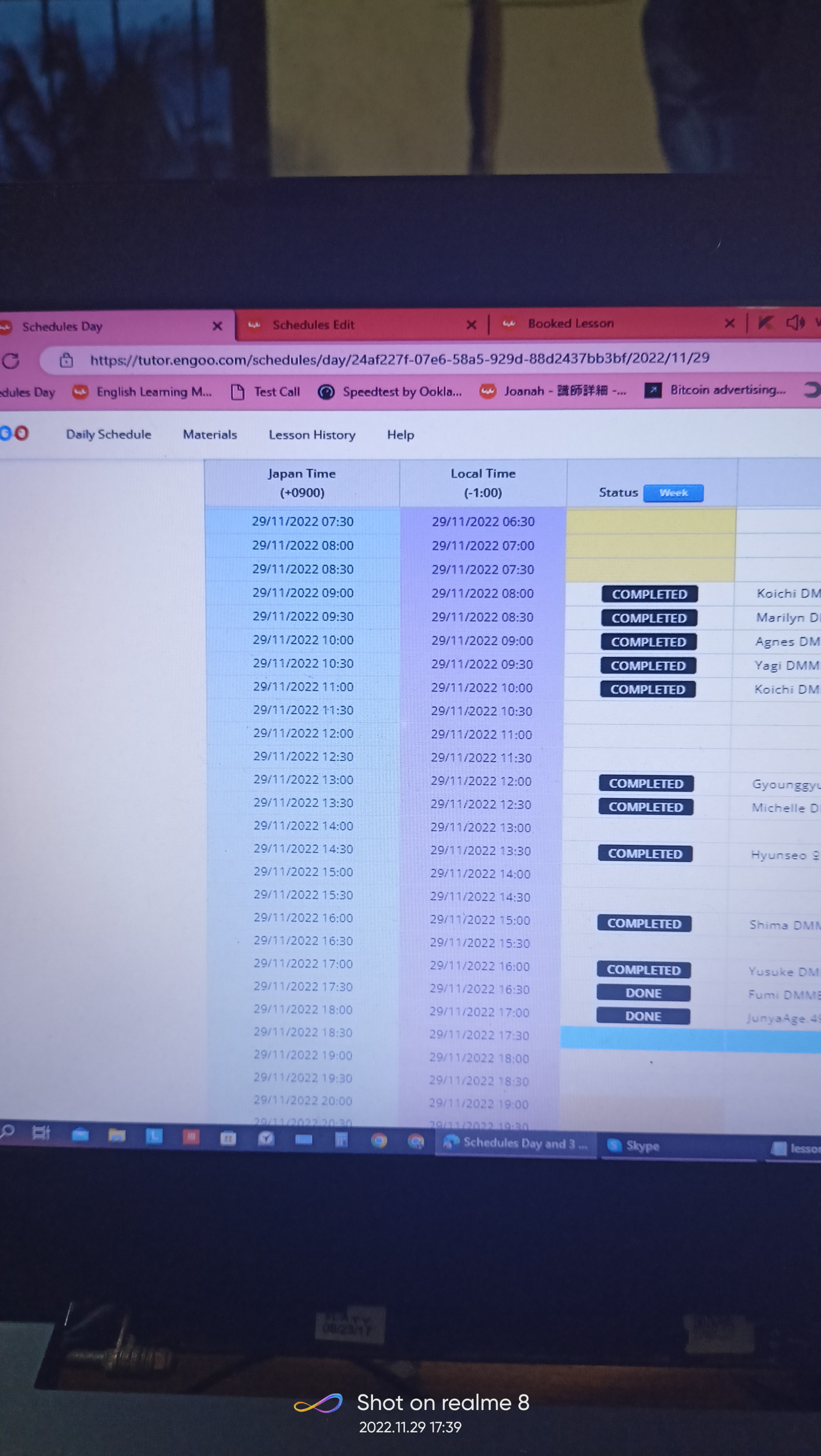Open student Koichi at local 08:00
The width and height of the screenshot is (821, 1456).
tap(788, 593)
